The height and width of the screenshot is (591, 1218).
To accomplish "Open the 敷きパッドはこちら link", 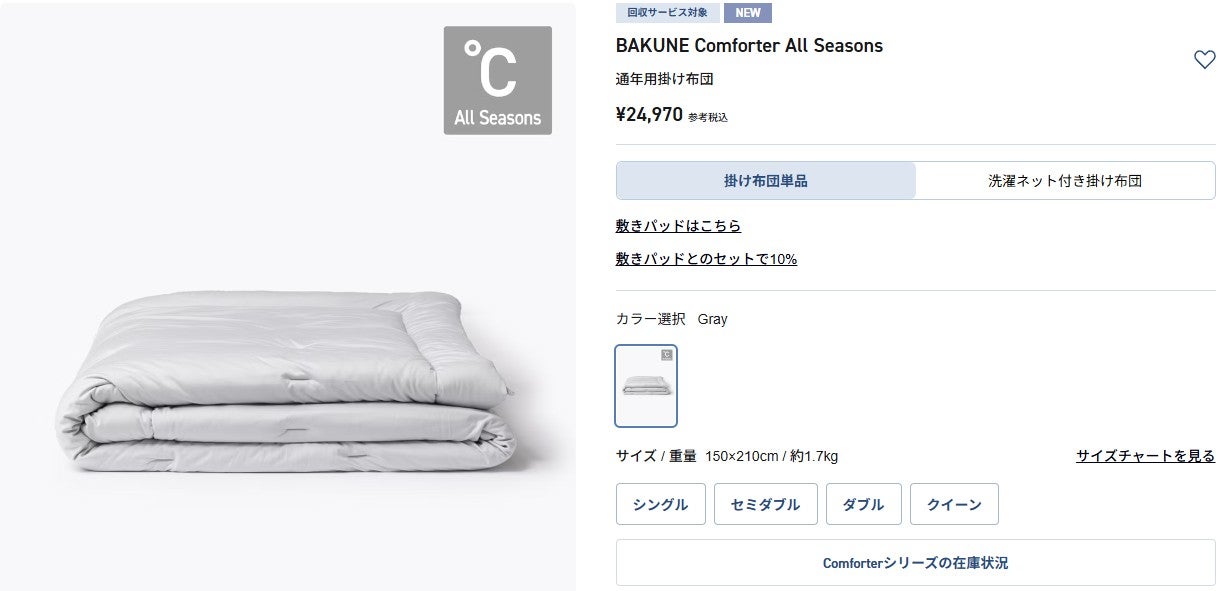I will (678, 226).
